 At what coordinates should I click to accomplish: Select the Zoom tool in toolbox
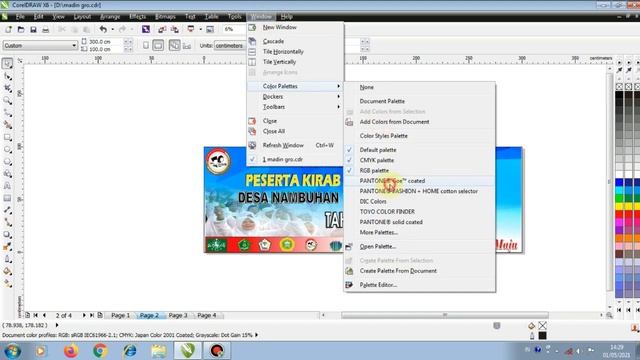point(7,101)
